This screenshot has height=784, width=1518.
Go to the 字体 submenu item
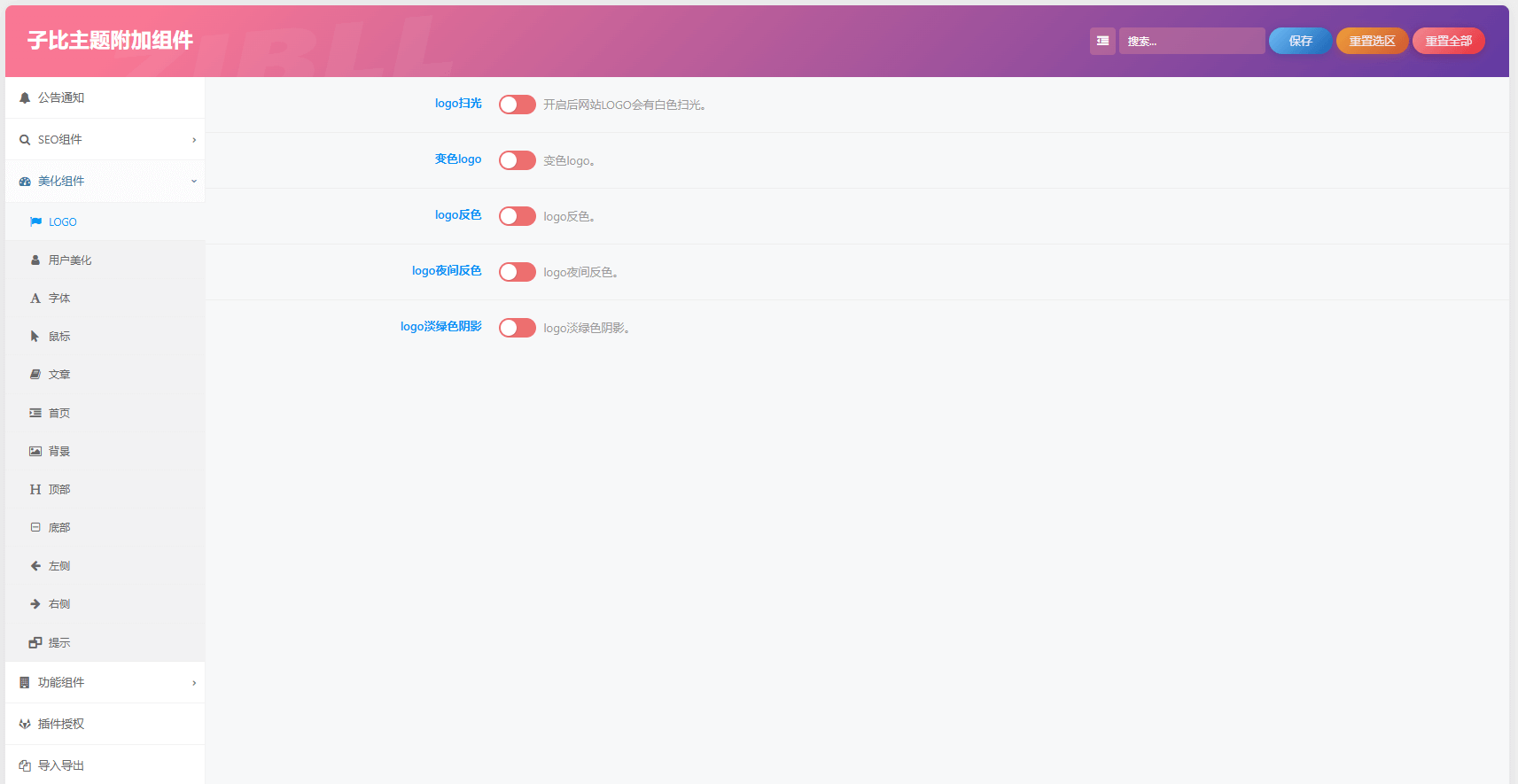tap(105, 298)
